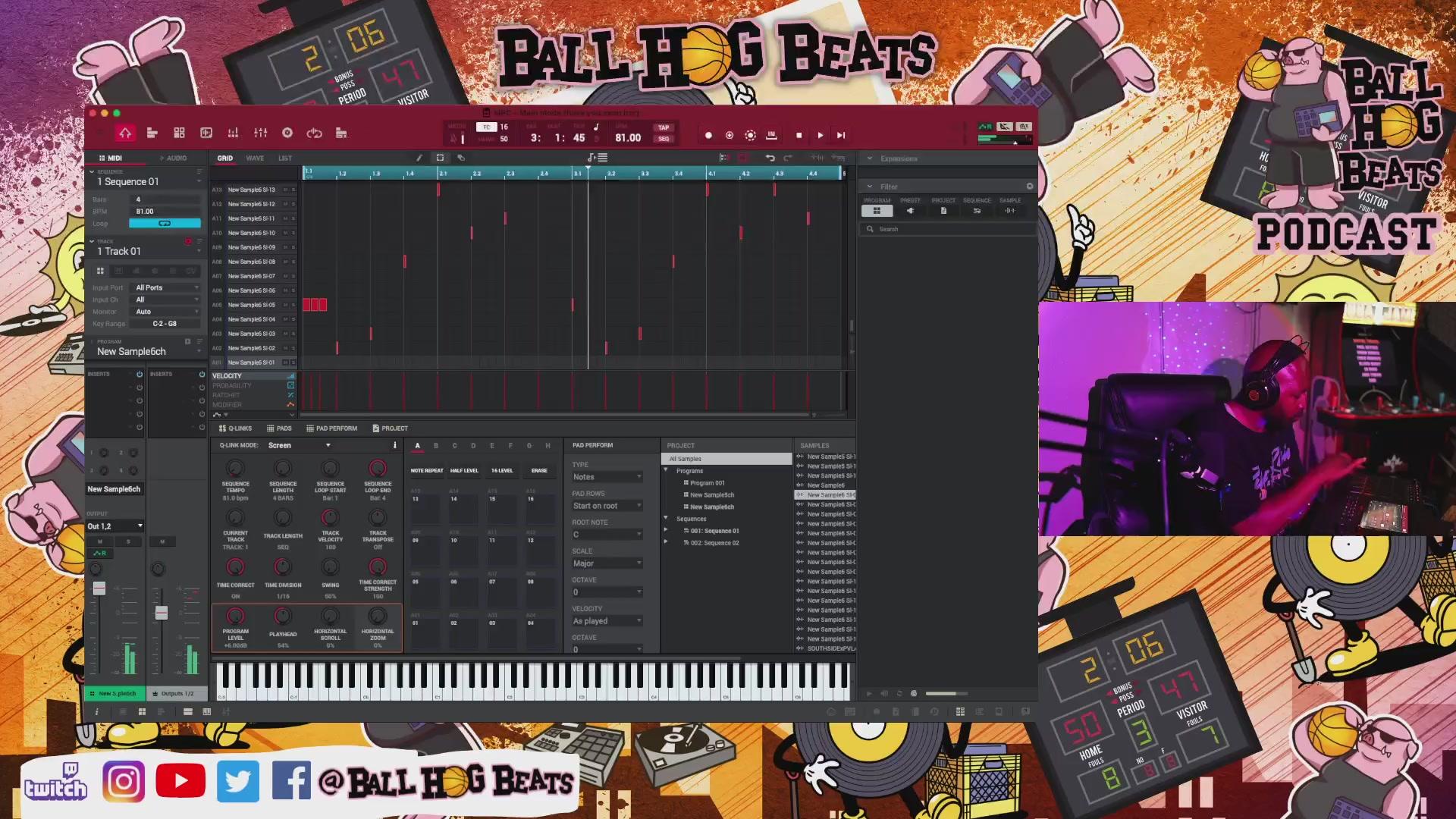Open the Q-Link Mode Screen dropdown

[300, 445]
